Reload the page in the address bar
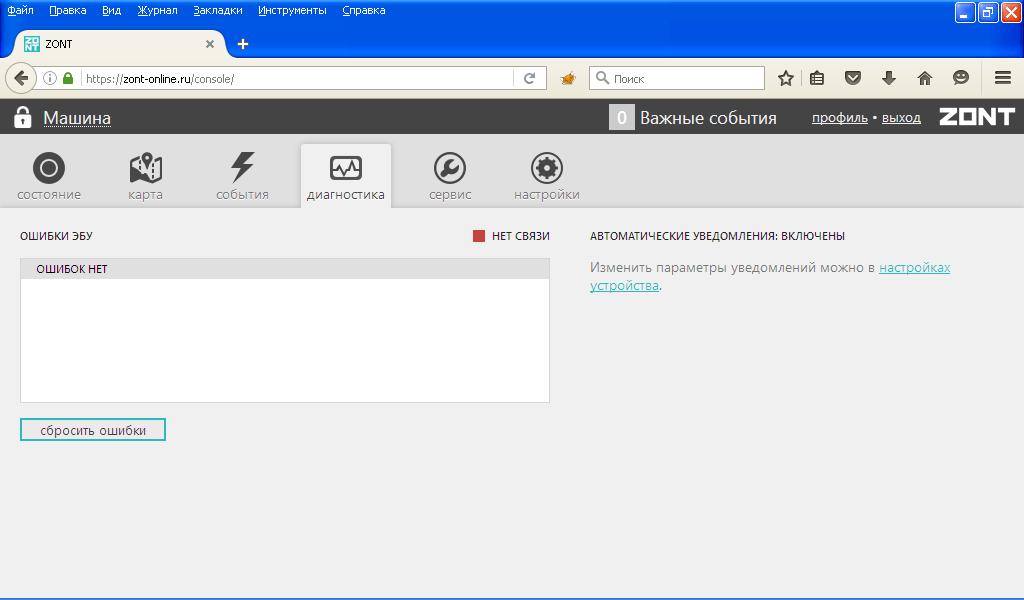Screen dimensions: 1024x600 (x=530, y=78)
